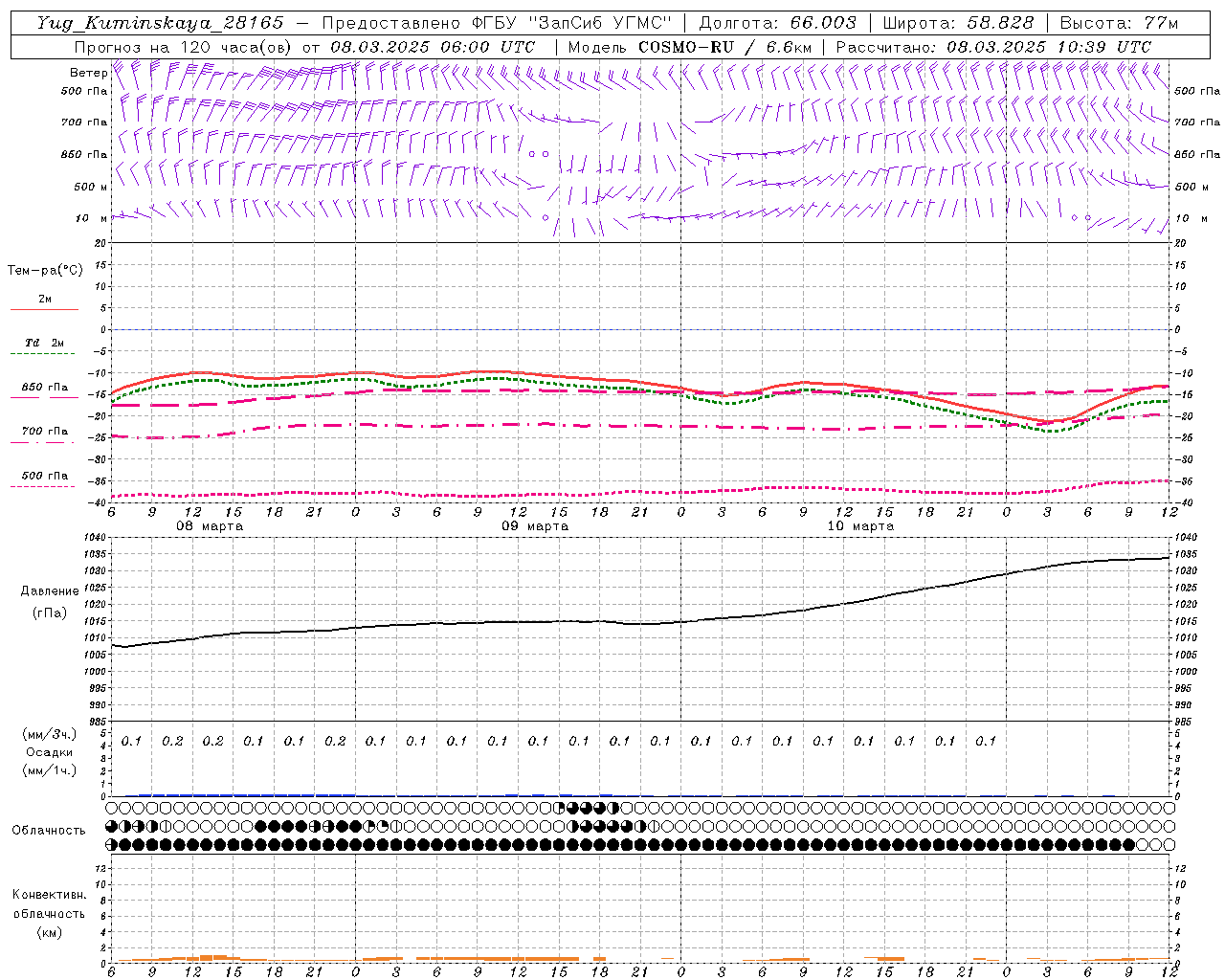
Task: Click the longitude value 66.003
Action: click(823, 23)
